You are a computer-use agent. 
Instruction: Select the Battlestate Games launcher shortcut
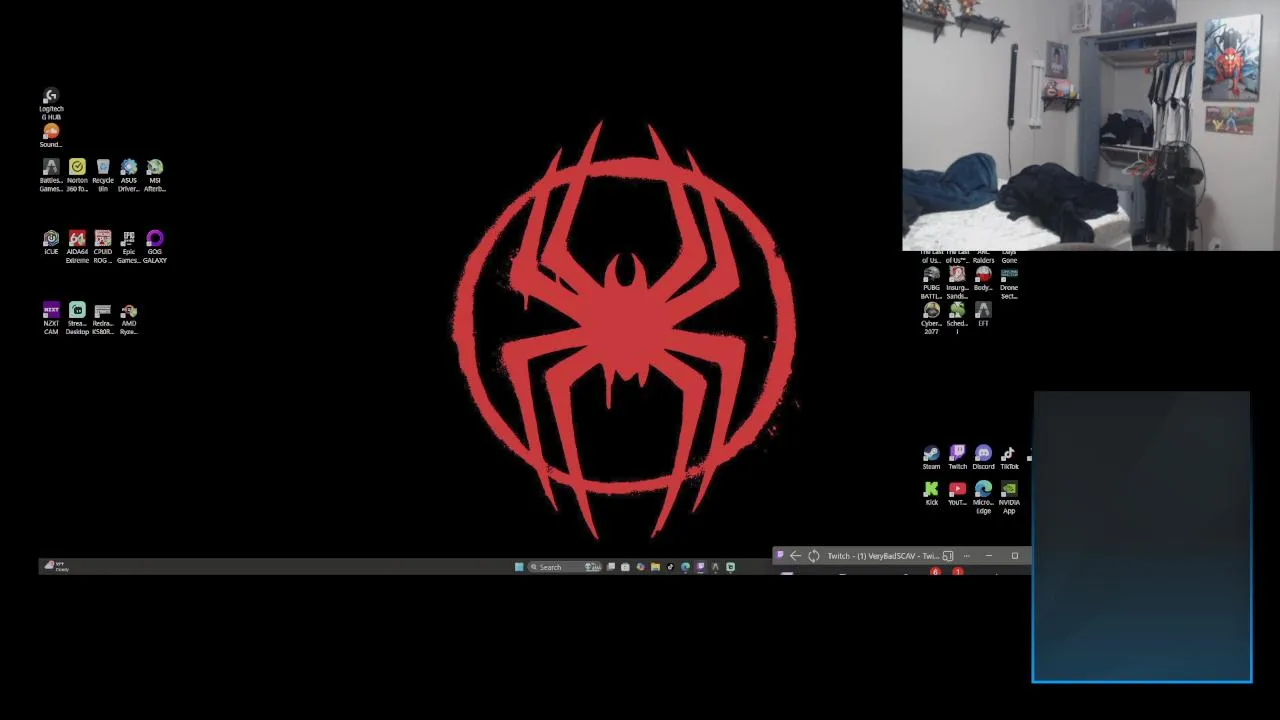(51, 175)
